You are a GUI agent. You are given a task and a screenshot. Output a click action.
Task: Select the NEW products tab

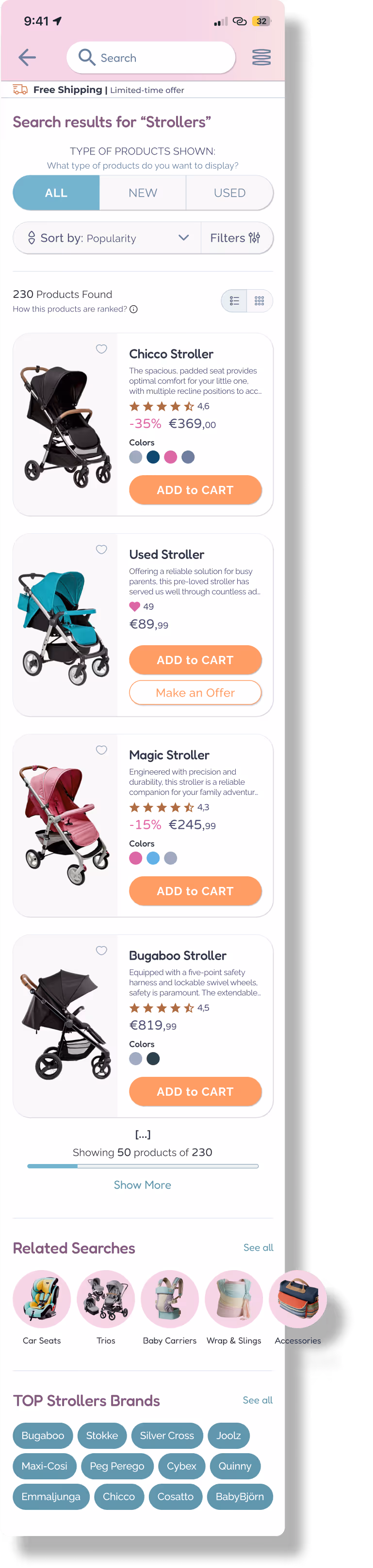pyautogui.click(x=143, y=193)
